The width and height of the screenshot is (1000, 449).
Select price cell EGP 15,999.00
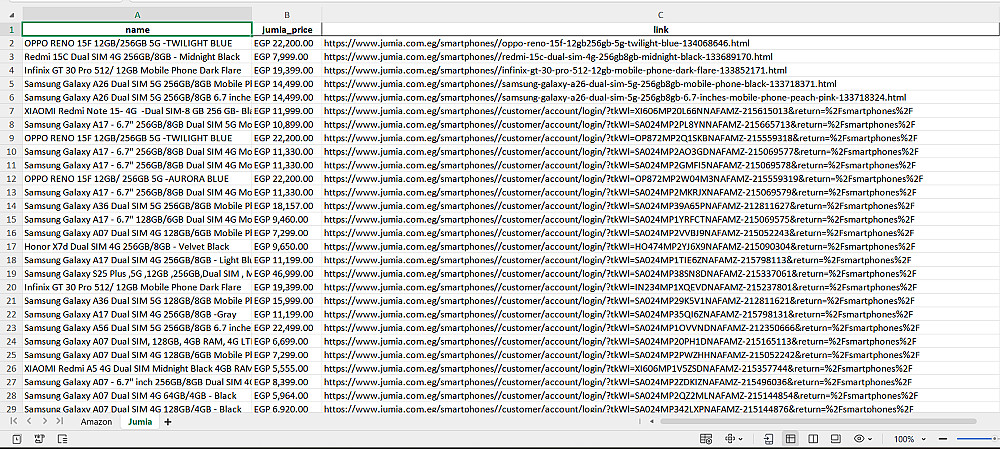coord(287,300)
